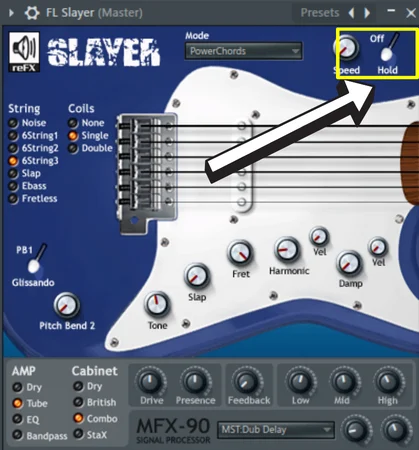Image resolution: width=419 pixels, height=450 pixels.
Task: Minimize the FL Slayer window
Action: coord(391,11)
